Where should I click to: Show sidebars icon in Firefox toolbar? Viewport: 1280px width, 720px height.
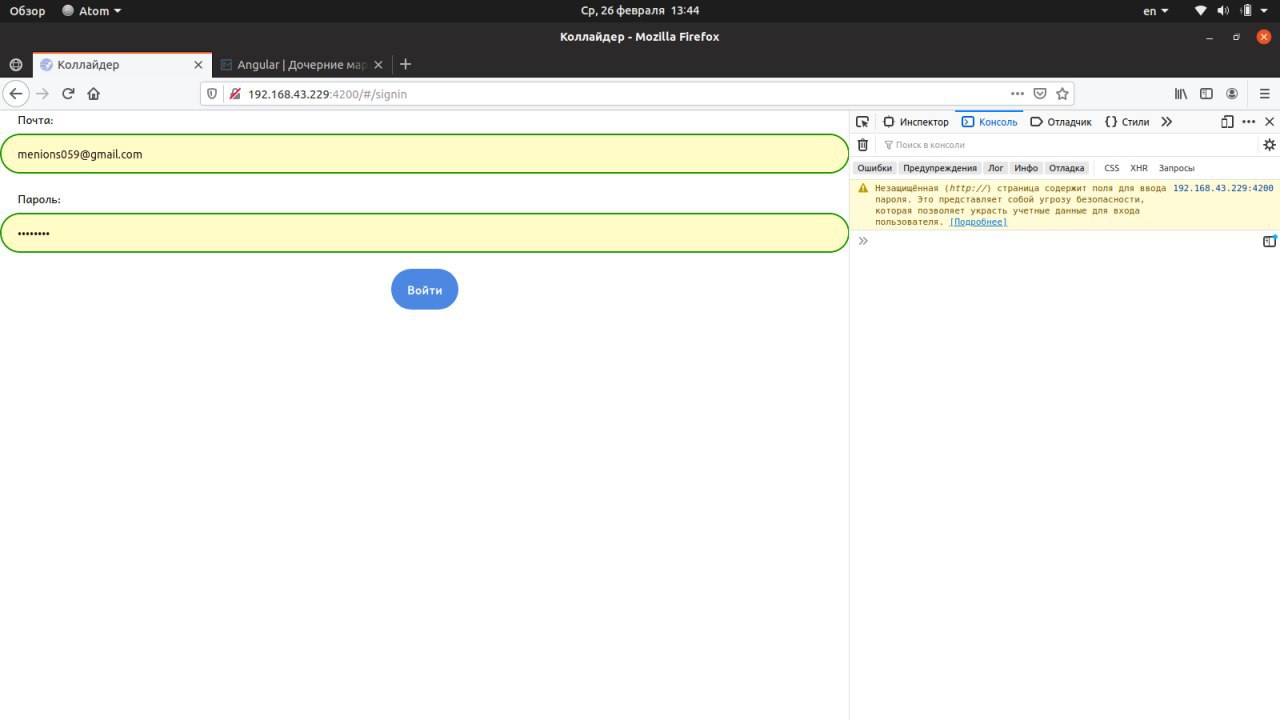click(x=1207, y=94)
